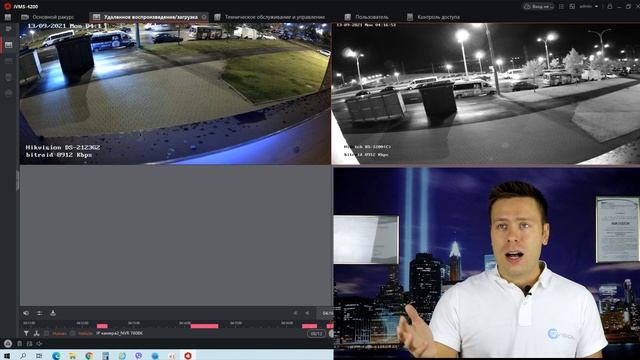Image resolution: width=640 pixels, height=360 pixels.
Task: Open the Техническое обслуживание и управление tab
Action: [270, 17]
